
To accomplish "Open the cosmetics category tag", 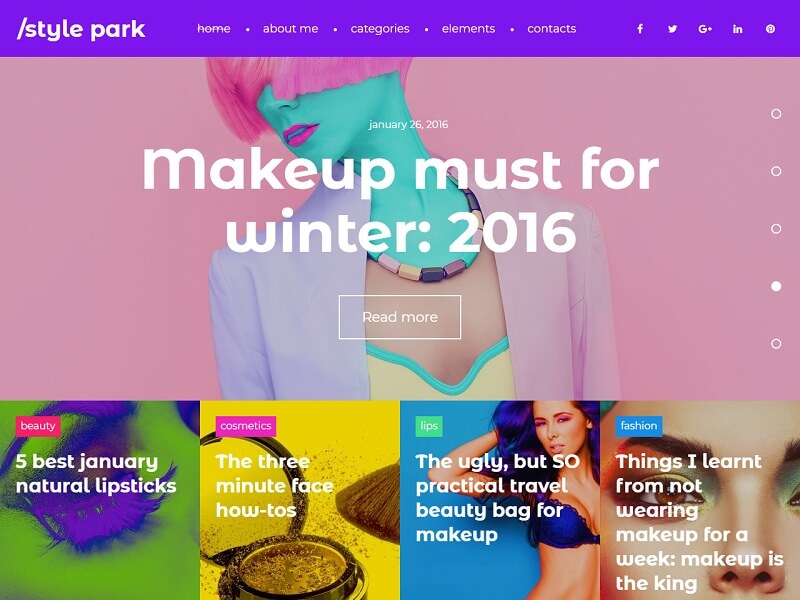I will tap(246, 426).
